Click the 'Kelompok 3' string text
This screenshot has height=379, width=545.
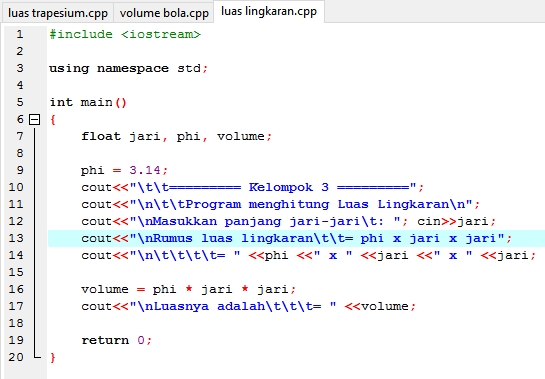click(289, 187)
